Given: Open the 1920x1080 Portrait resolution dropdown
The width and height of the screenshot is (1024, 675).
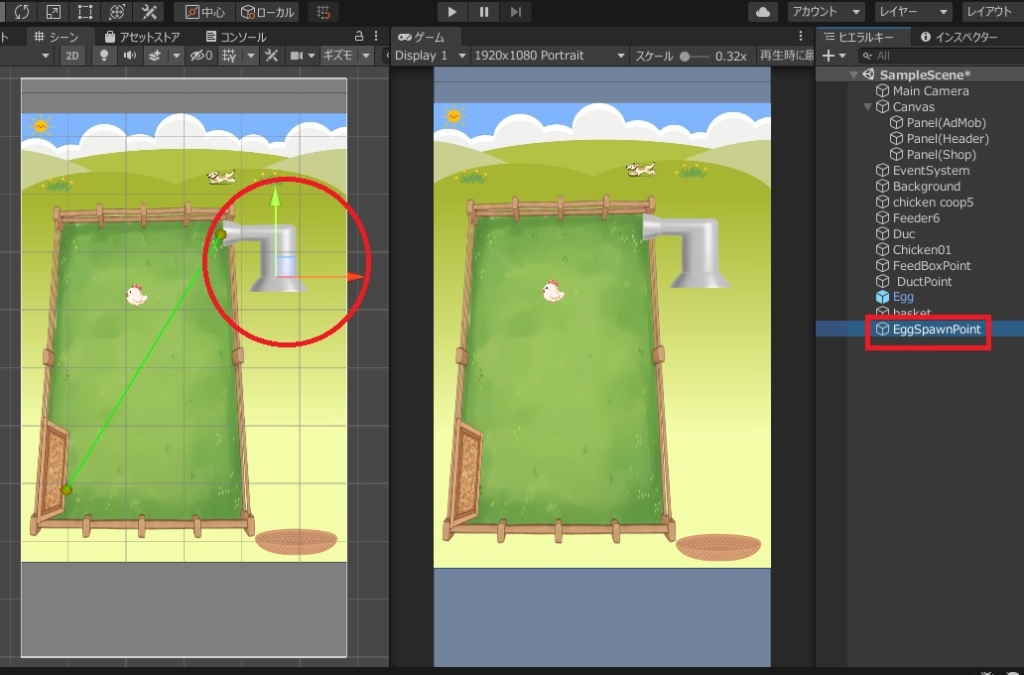Looking at the screenshot, I should [x=549, y=56].
